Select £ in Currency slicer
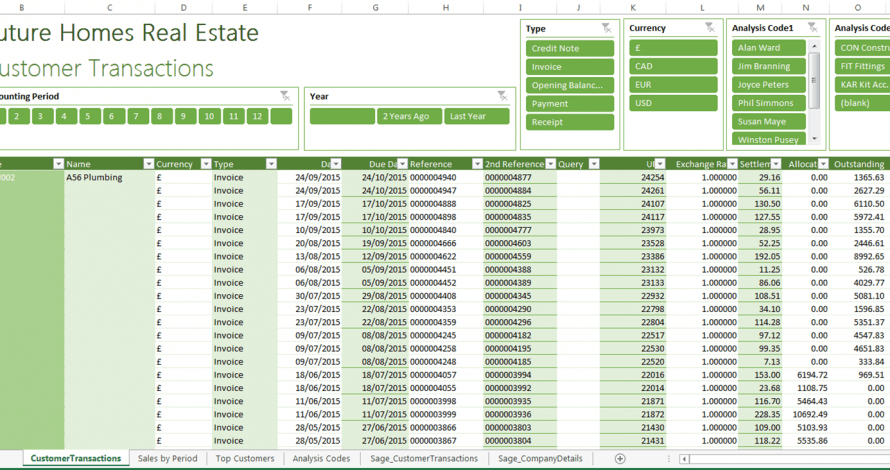The image size is (890, 470). point(673,48)
